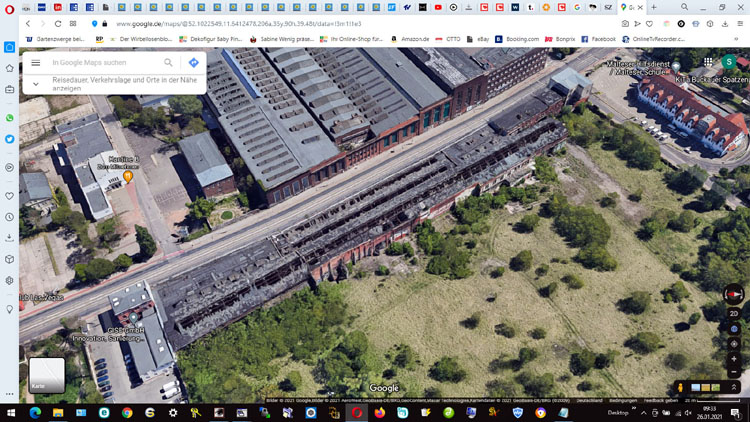
Task: Open Chrome from the taskbar
Action: click(127, 412)
